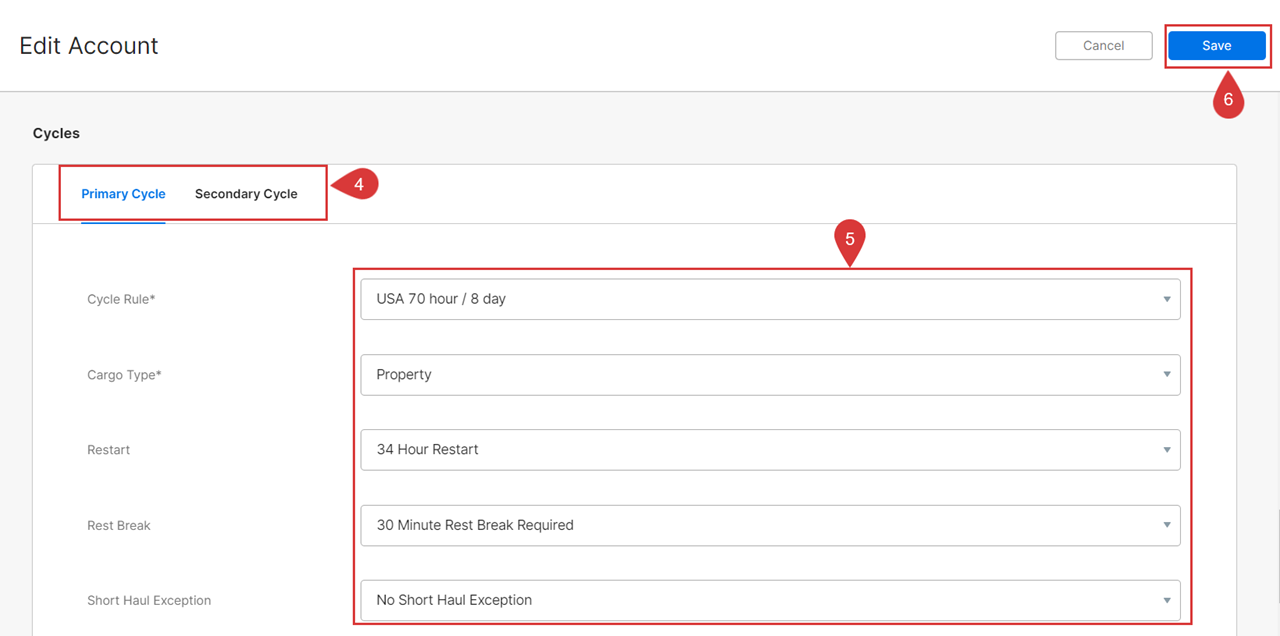
Task: Save the account changes
Action: click(1217, 46)
